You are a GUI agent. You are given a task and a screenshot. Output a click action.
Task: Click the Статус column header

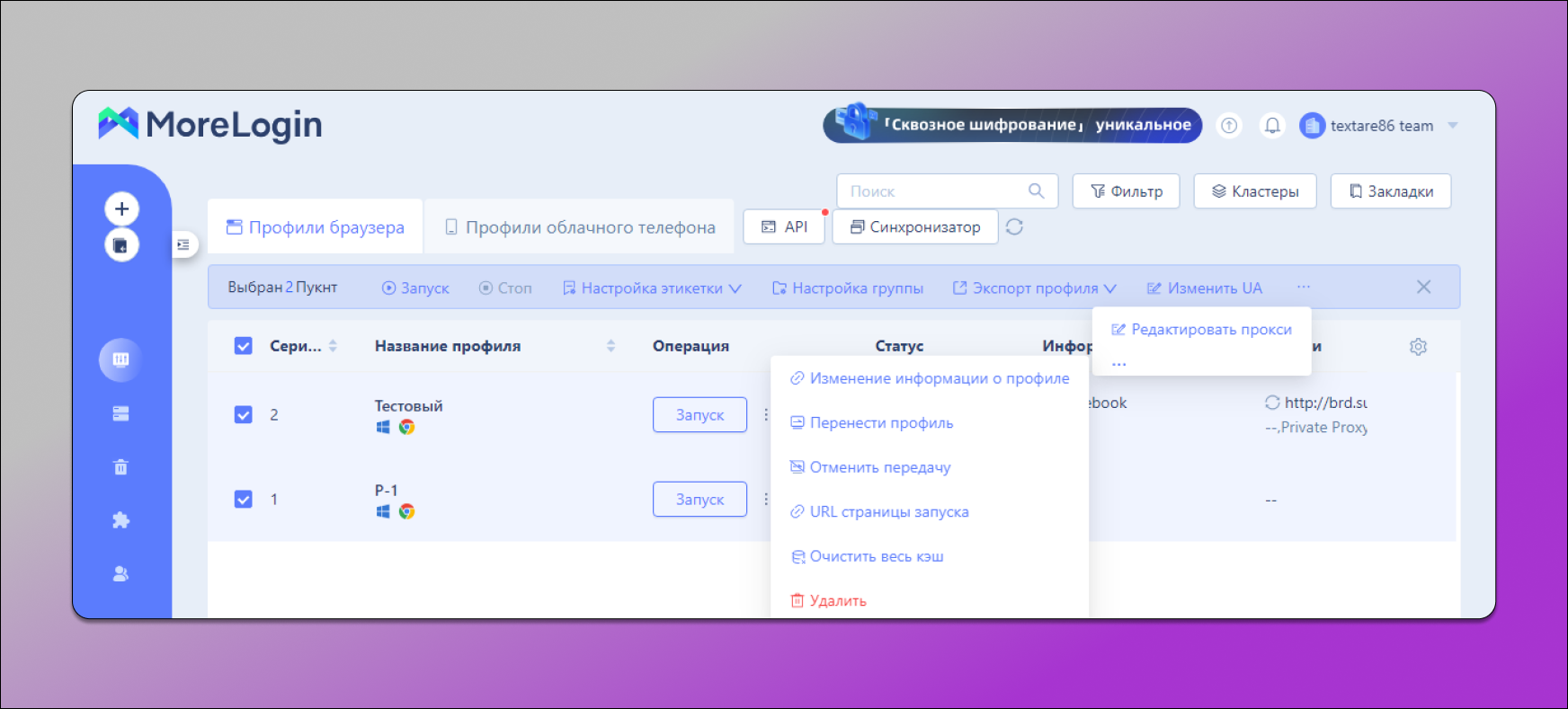pyautogui.click(x=899, y=346)
